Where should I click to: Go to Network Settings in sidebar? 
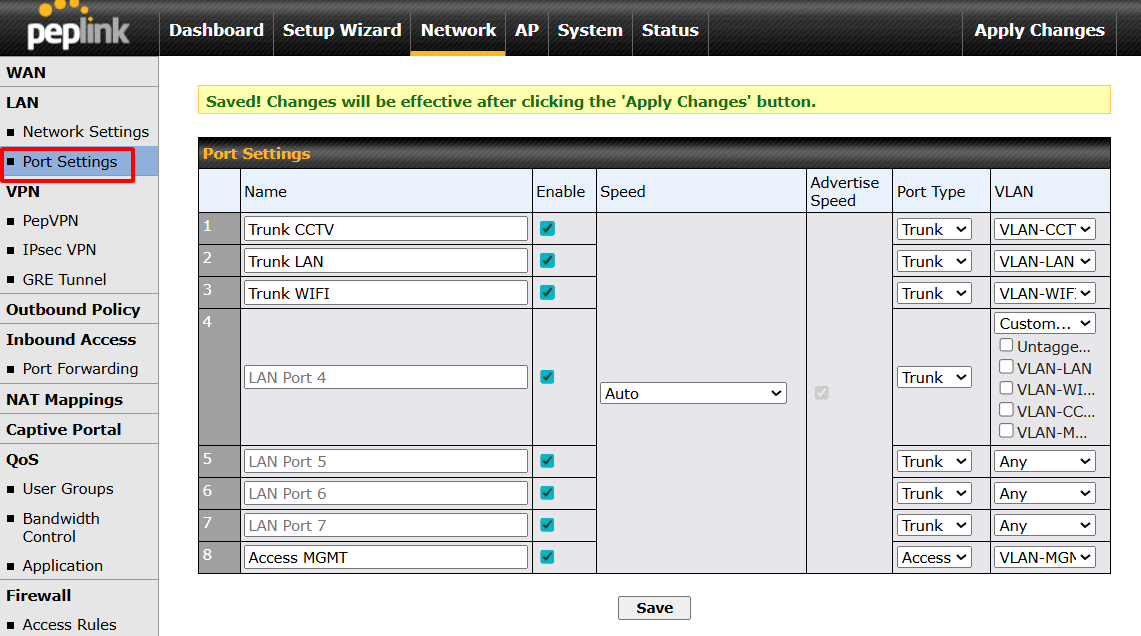(85, 132)
